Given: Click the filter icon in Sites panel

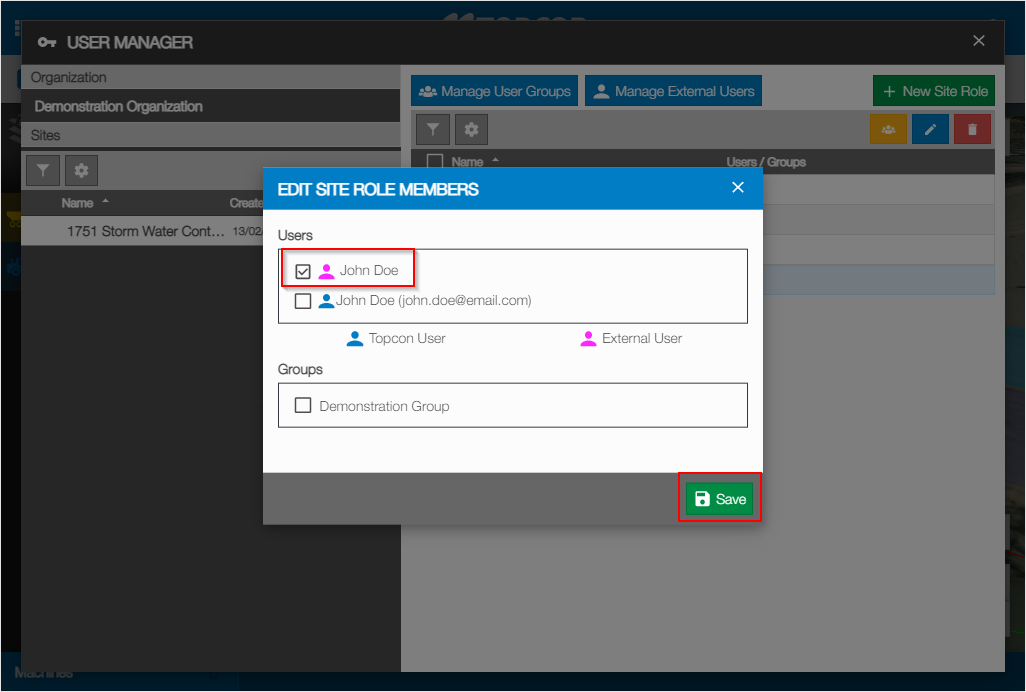Looking at the screenshot, I should click(x=43, y=171).
